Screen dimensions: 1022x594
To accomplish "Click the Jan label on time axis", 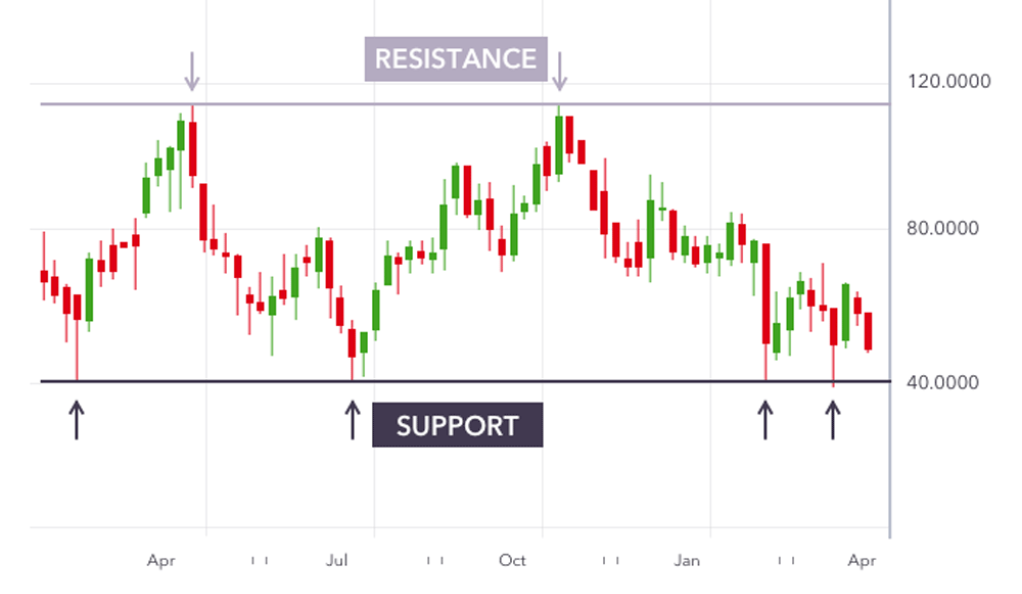I will point(687,560).
